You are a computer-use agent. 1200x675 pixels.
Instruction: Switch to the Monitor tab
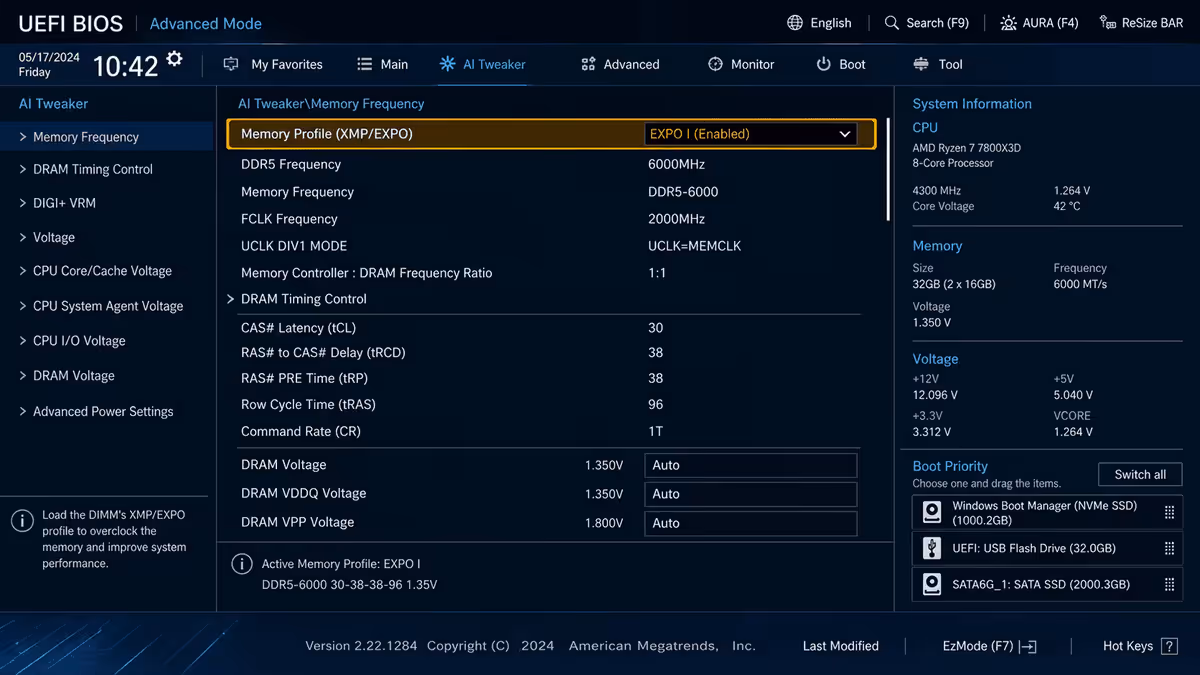click(x=741, y=64)
